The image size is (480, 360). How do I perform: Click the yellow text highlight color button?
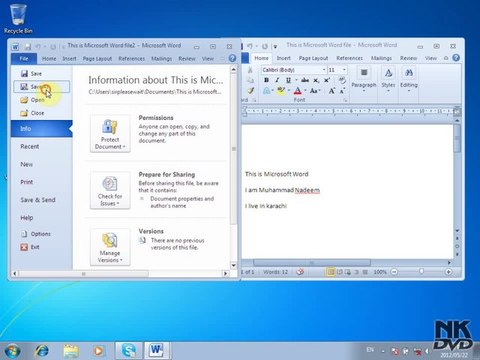click(281, 91)
